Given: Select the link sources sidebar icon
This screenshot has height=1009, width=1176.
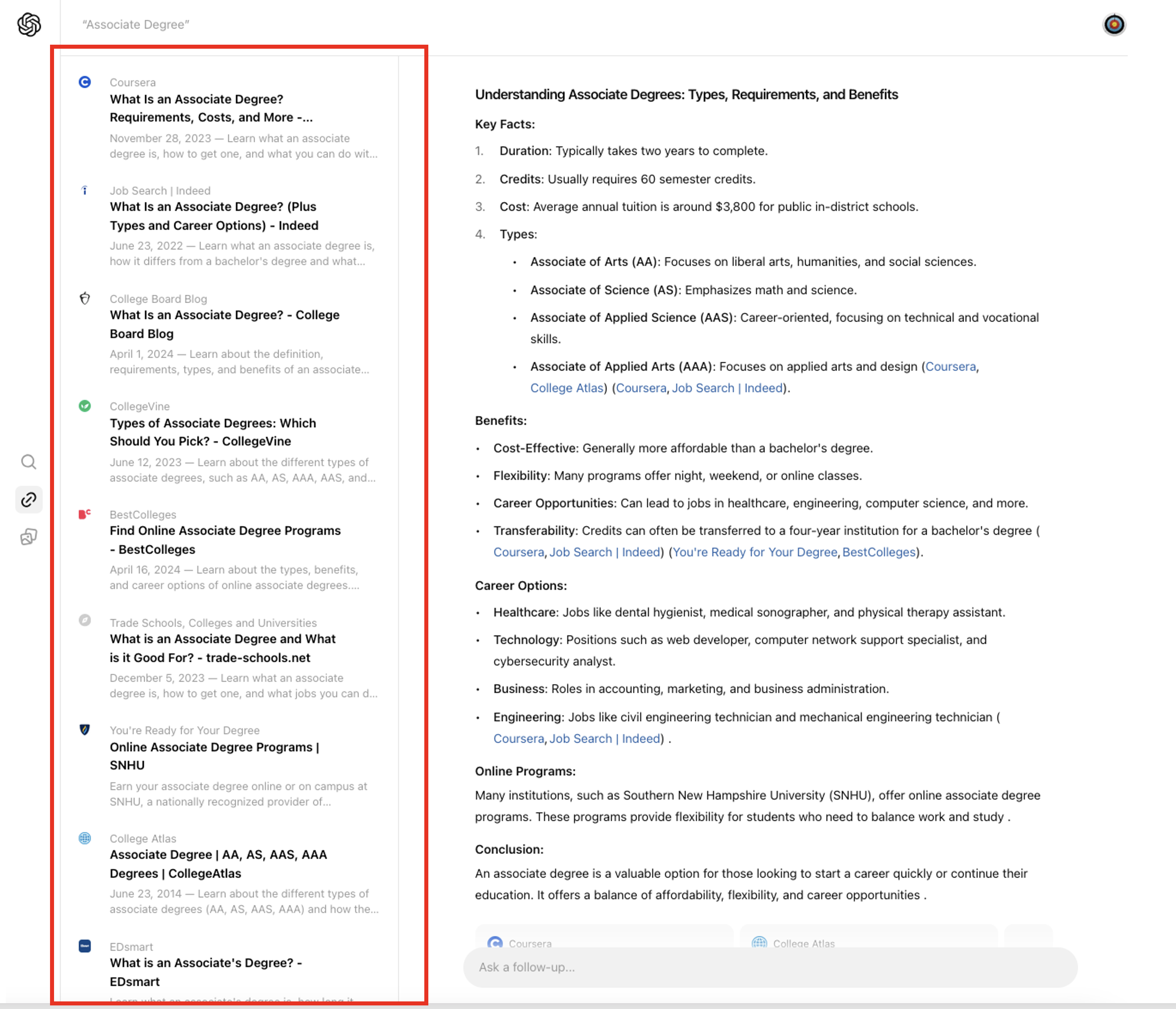Looking at the screenshot, I should click(29, 500).
